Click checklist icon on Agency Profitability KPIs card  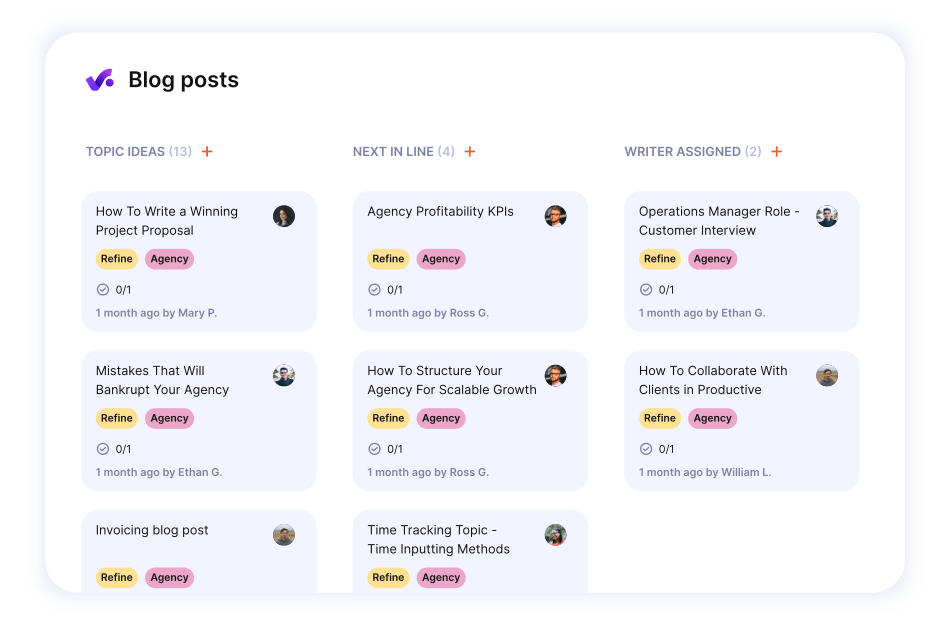click(374, 290)
